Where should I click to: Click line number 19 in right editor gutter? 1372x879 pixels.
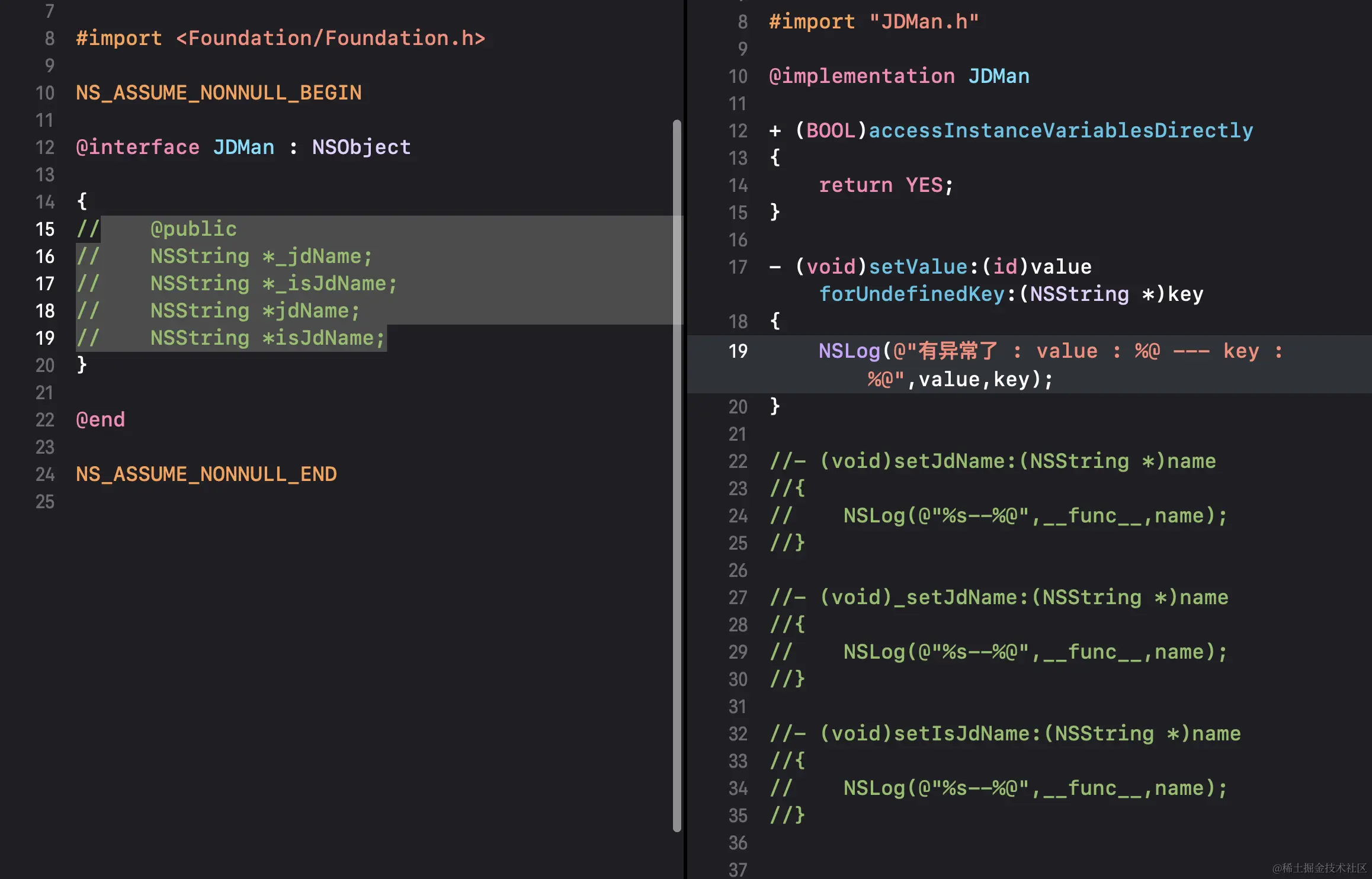pos(738,351)
